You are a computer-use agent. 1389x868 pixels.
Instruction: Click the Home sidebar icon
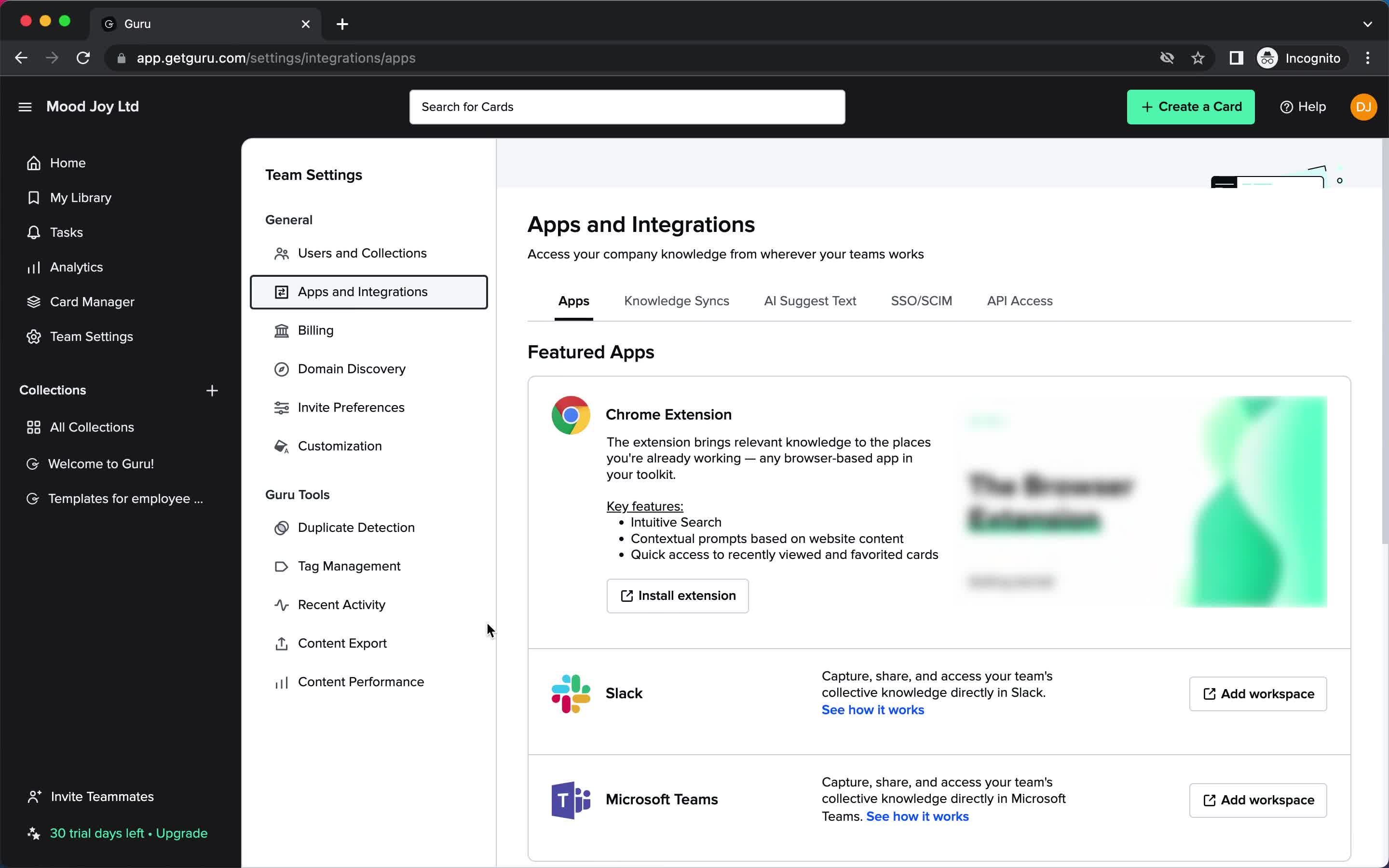pyautogui.click(x=34, y=163)
